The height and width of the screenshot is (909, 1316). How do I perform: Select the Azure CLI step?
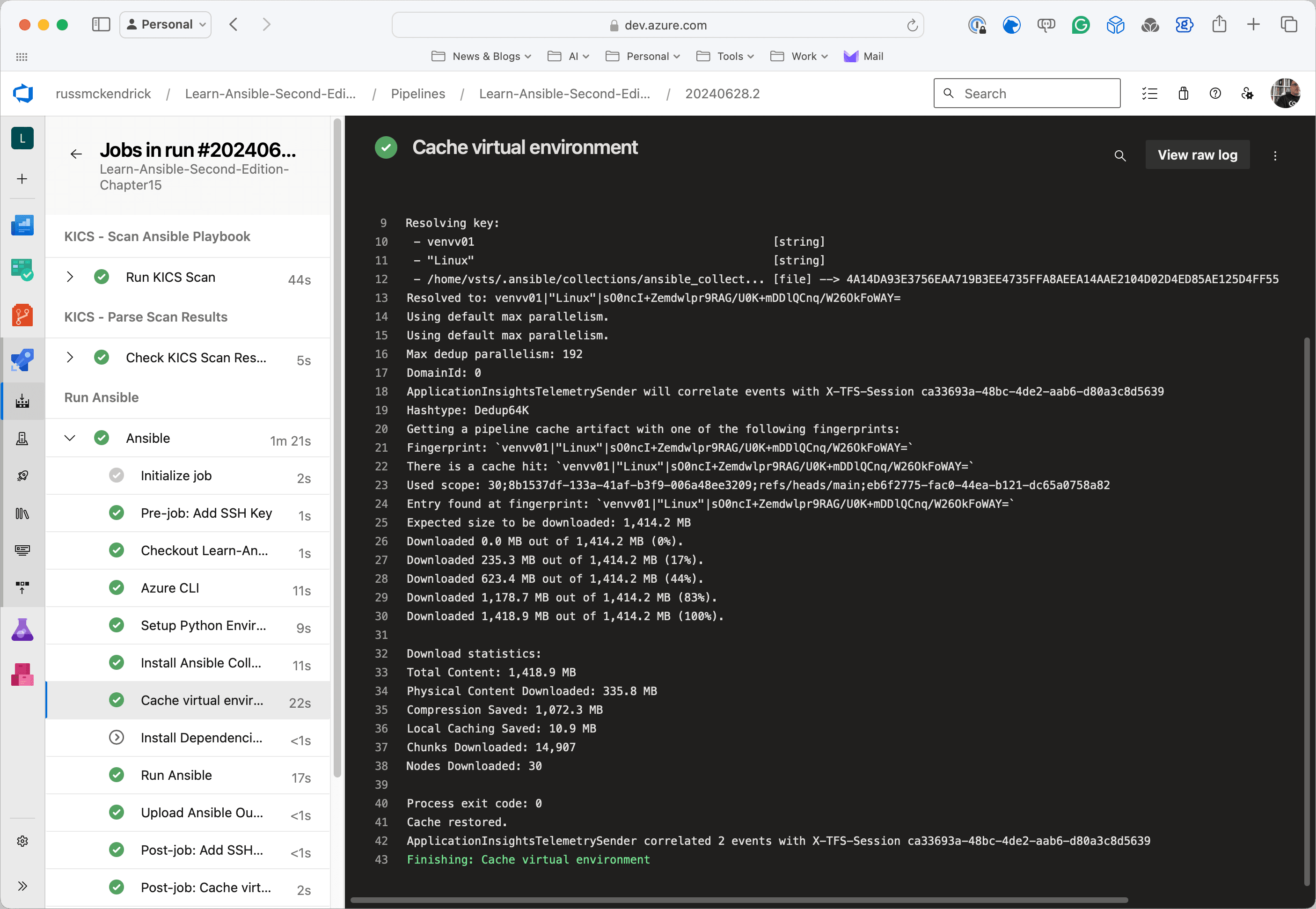(170, 588)
